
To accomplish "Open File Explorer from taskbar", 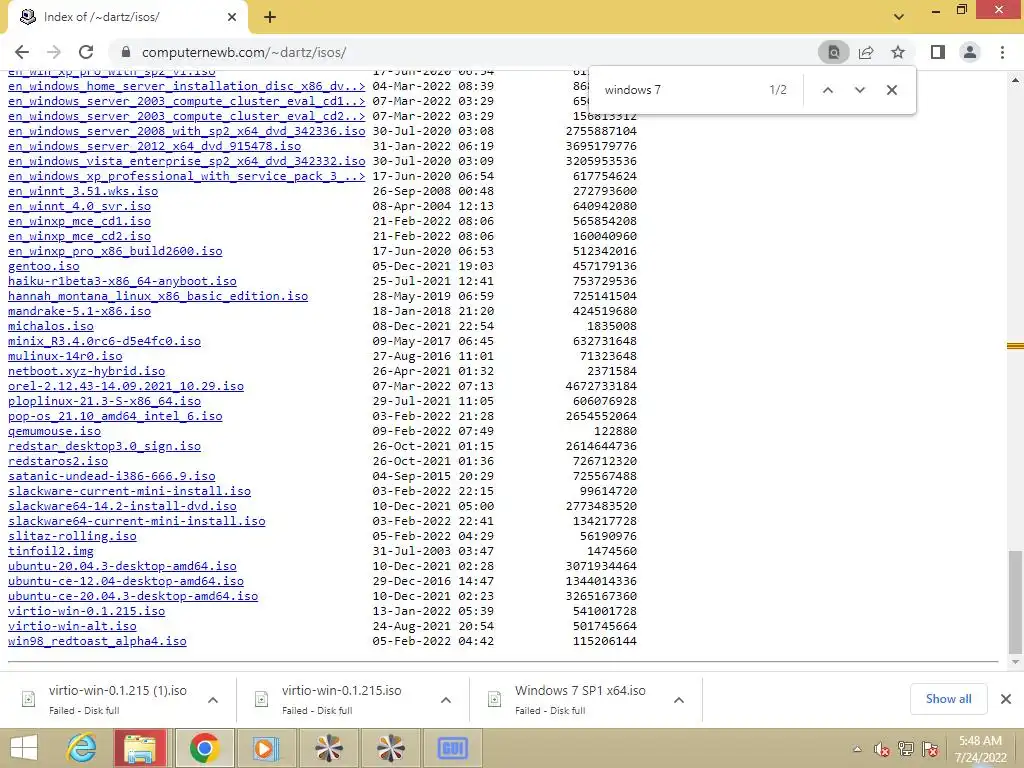I will tap(140, 748).
